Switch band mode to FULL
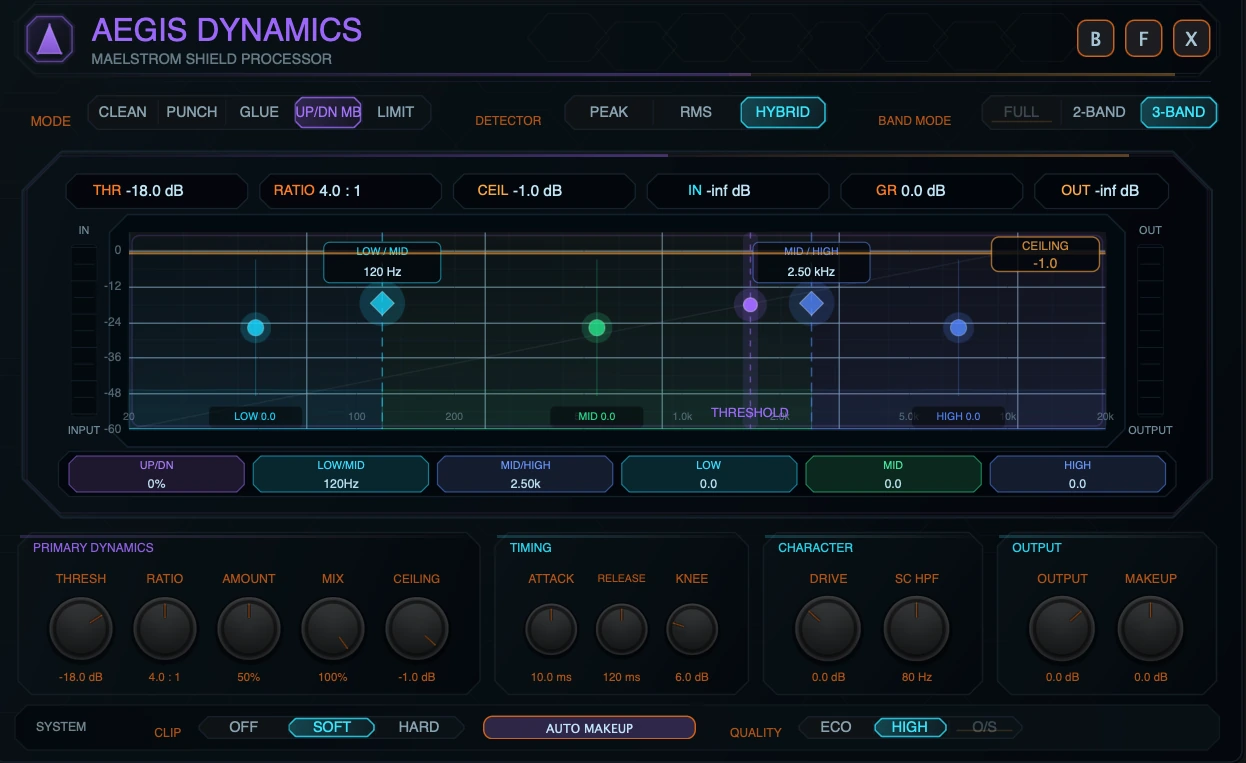This screenshot has width=1246, height=763. tap(1021, 112)
